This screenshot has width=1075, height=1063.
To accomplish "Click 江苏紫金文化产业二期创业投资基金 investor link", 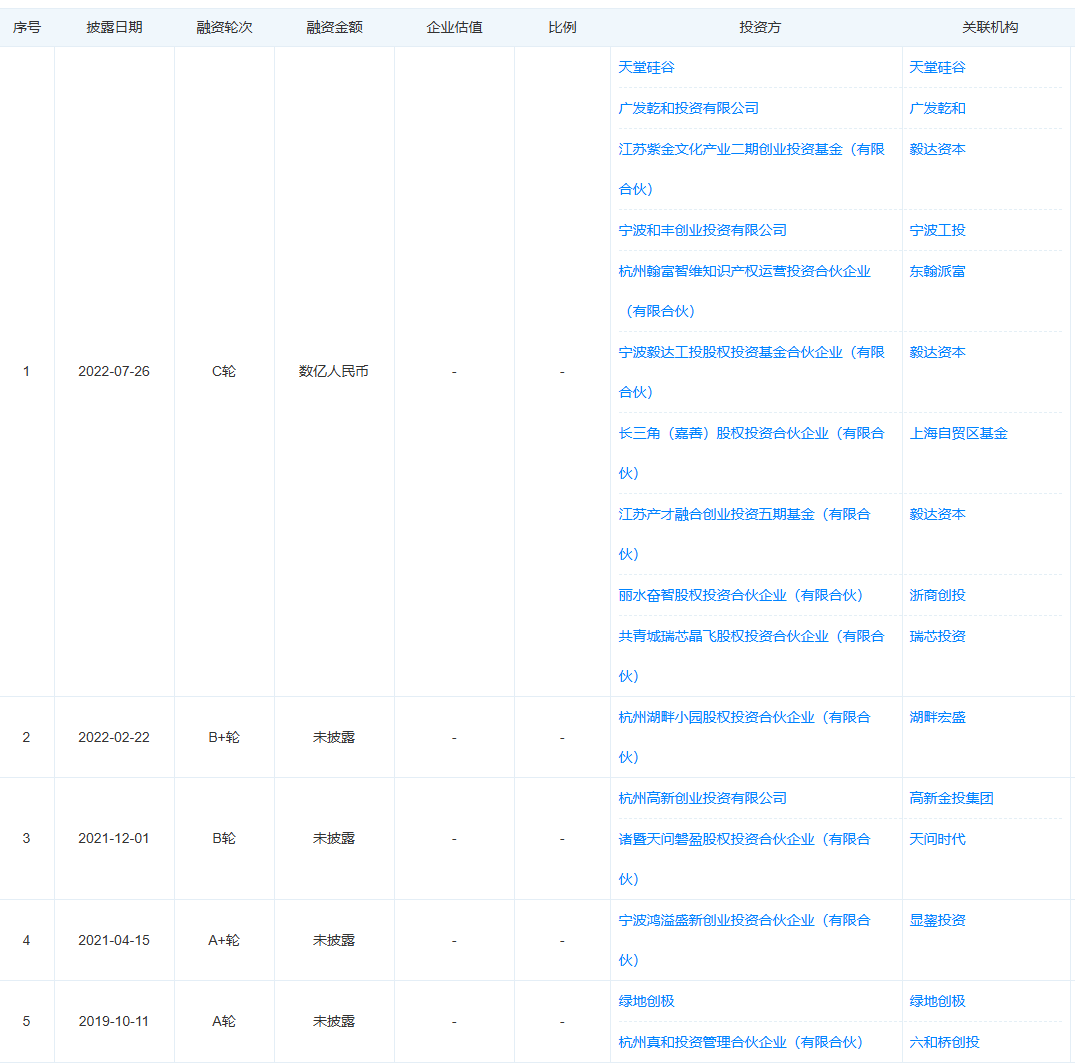I will pos(750,149).
